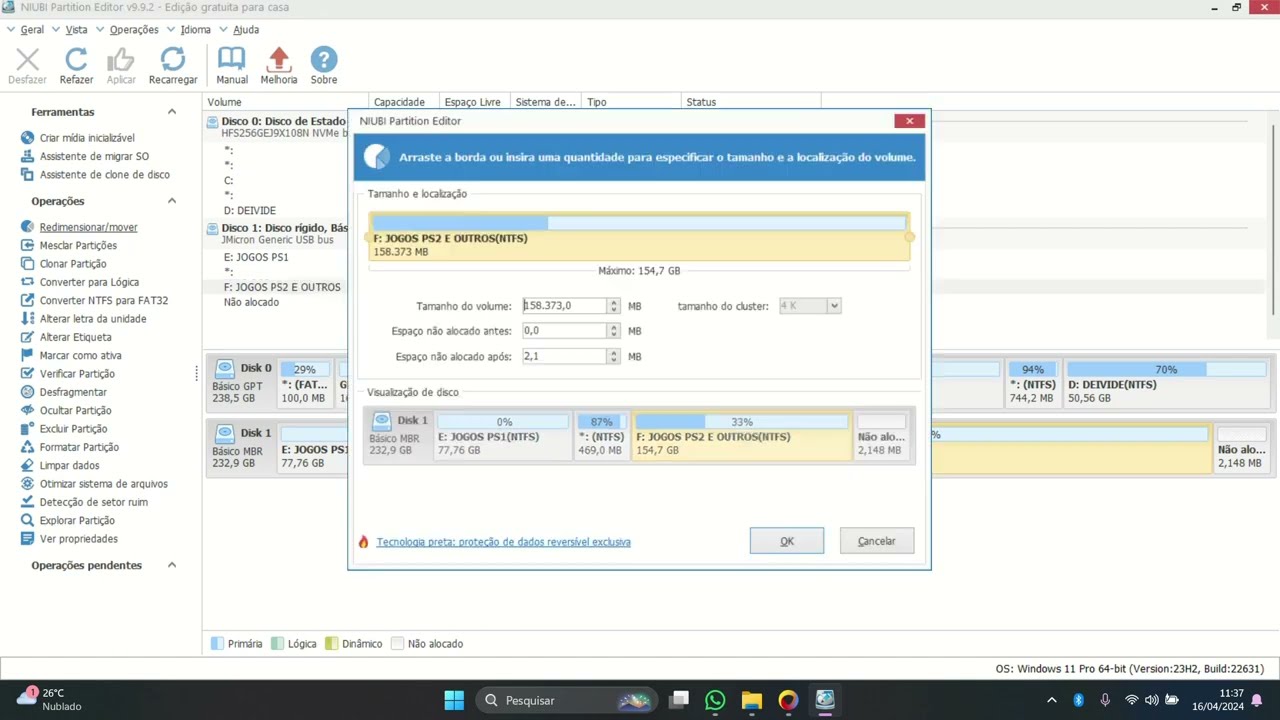Image resolution: width=1280 pixels, height=720 pixels.
Task: Click the Detecção de setor ruim icon
Action: (28, 502)
